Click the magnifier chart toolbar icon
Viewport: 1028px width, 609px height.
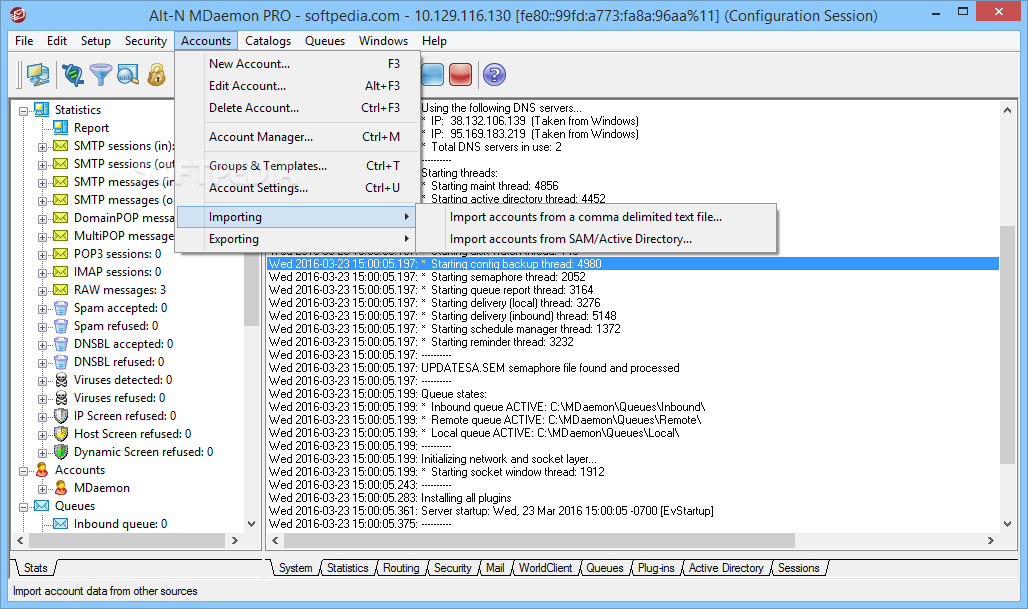[128, 75]
